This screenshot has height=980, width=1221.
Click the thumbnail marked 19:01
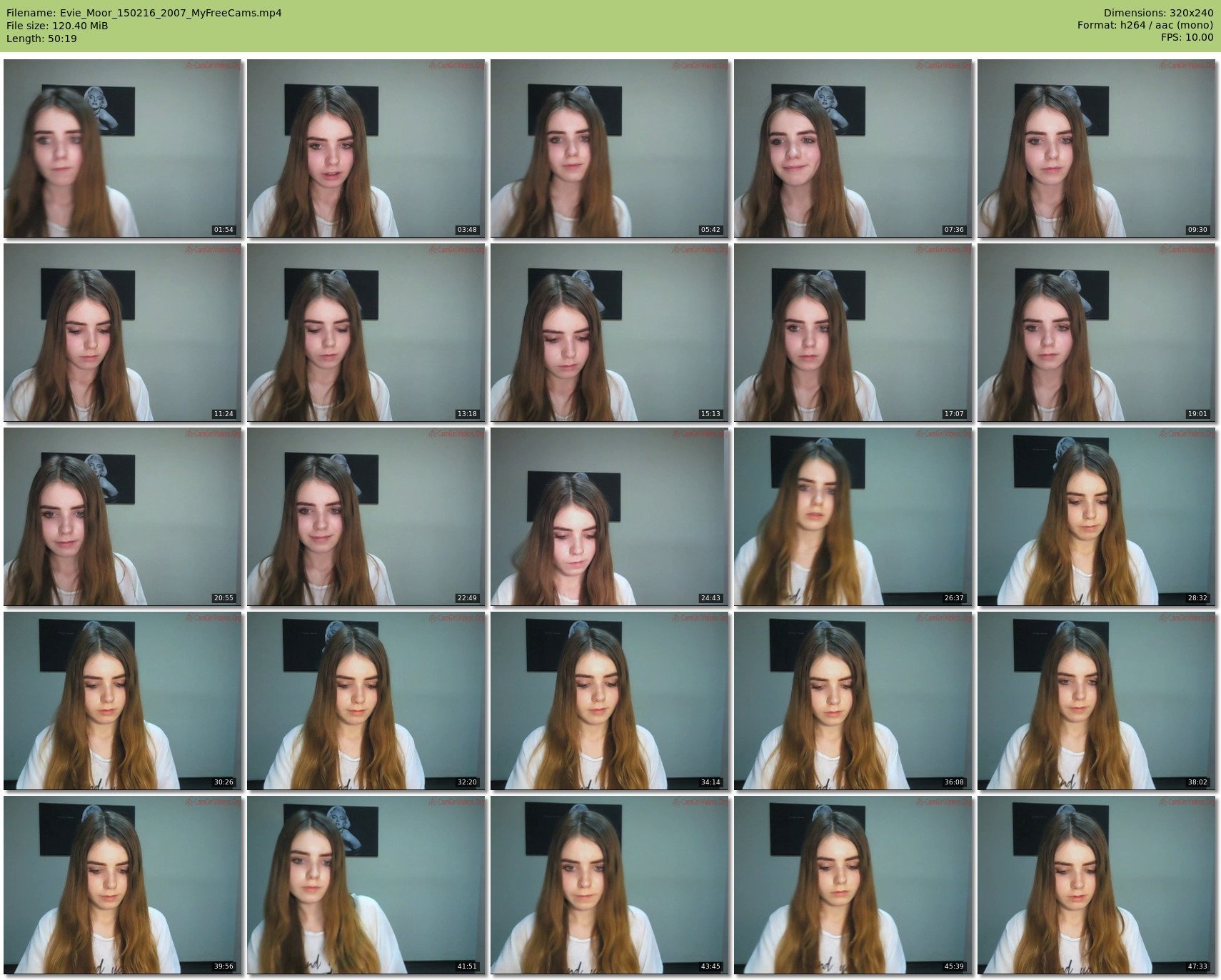1097,333
